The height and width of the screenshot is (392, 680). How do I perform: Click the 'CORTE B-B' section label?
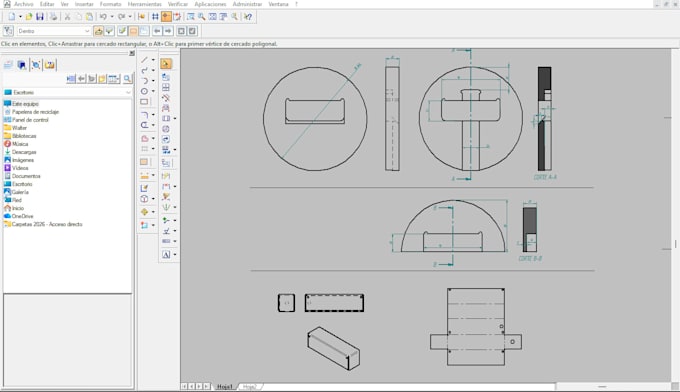point(530,258)
